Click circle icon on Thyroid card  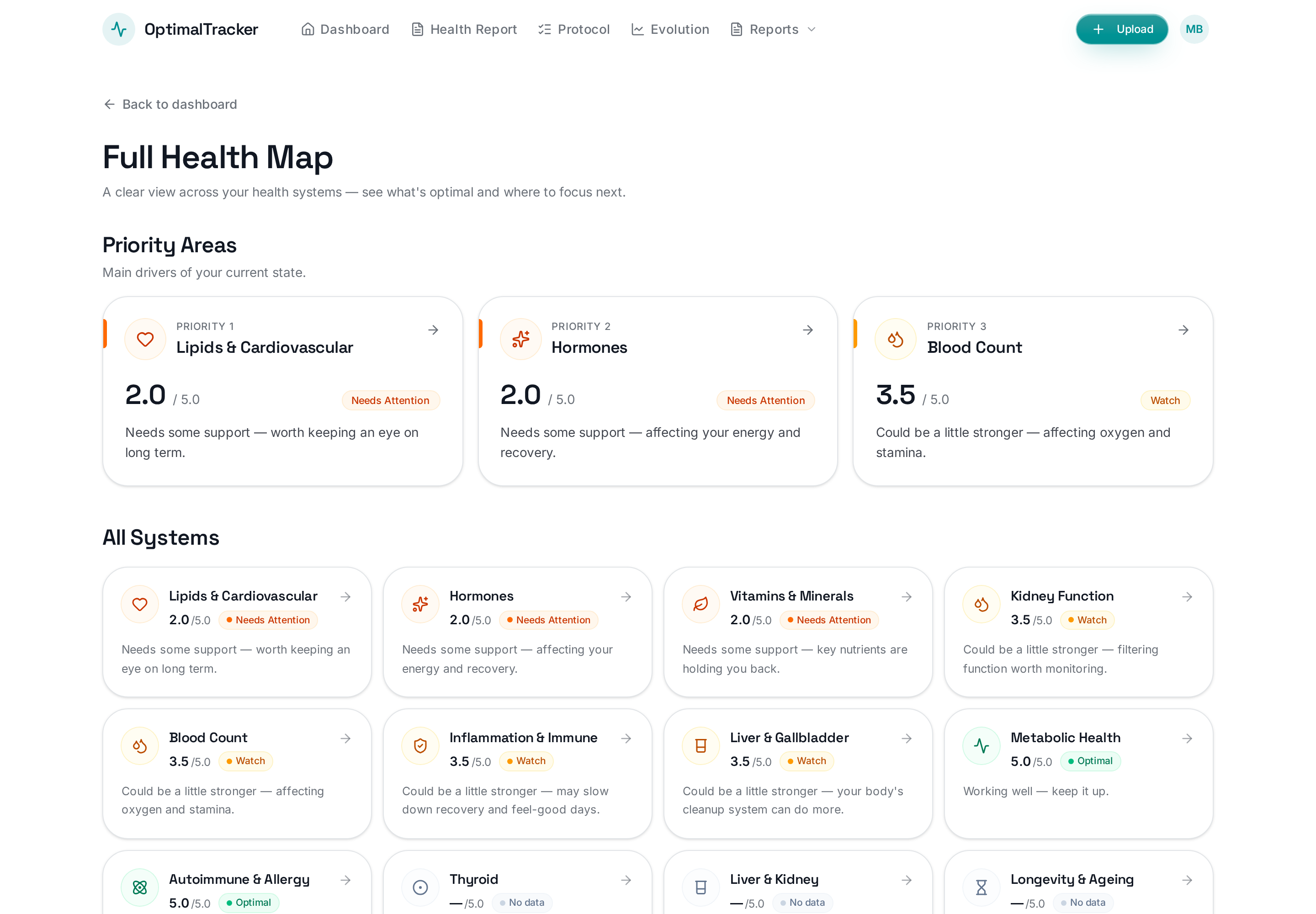pos(420,887)
